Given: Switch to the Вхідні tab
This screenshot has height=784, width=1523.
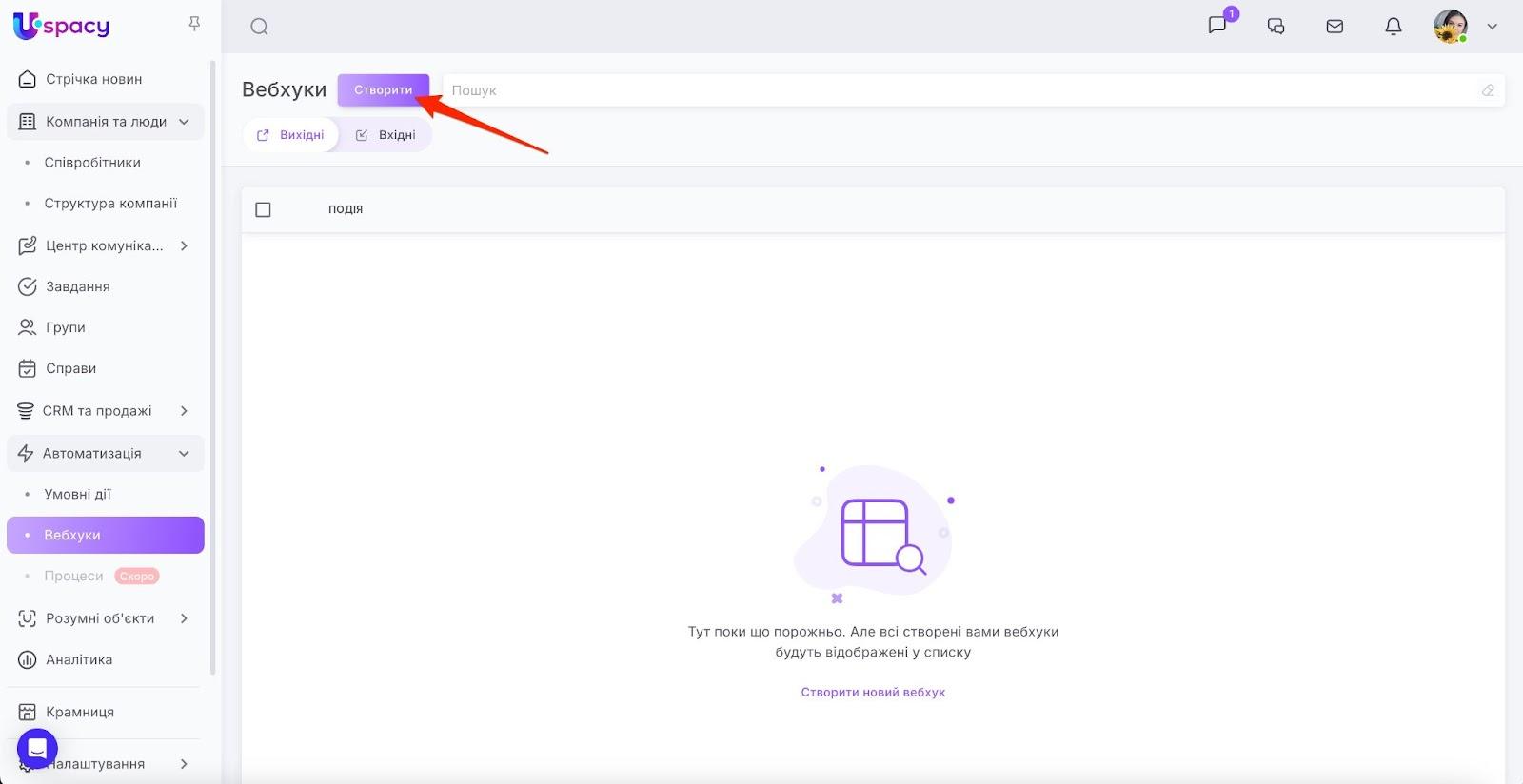Looking at the screenshot, I should click(386, 135).
